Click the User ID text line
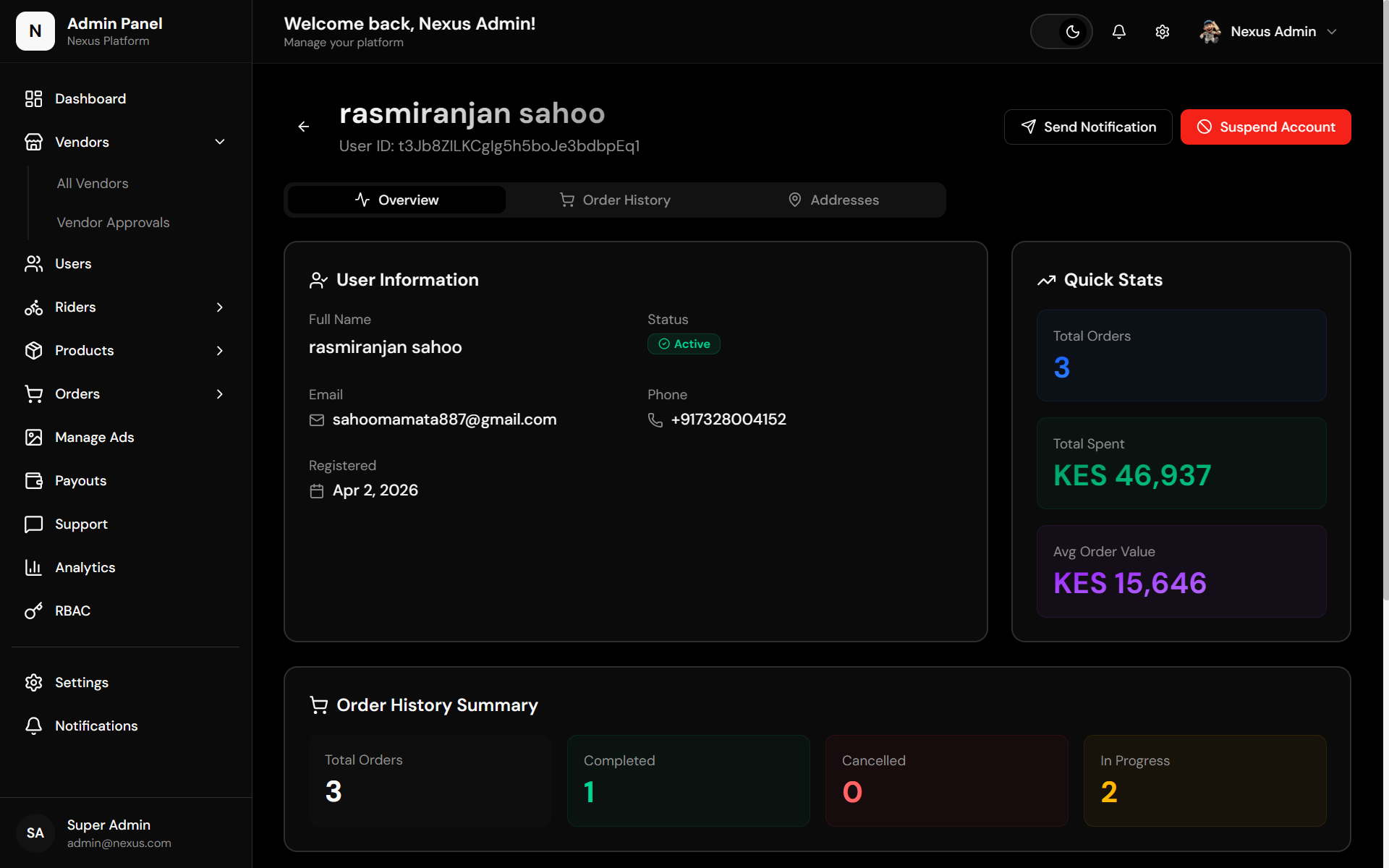1389x868 pixels. coord(489,146)
